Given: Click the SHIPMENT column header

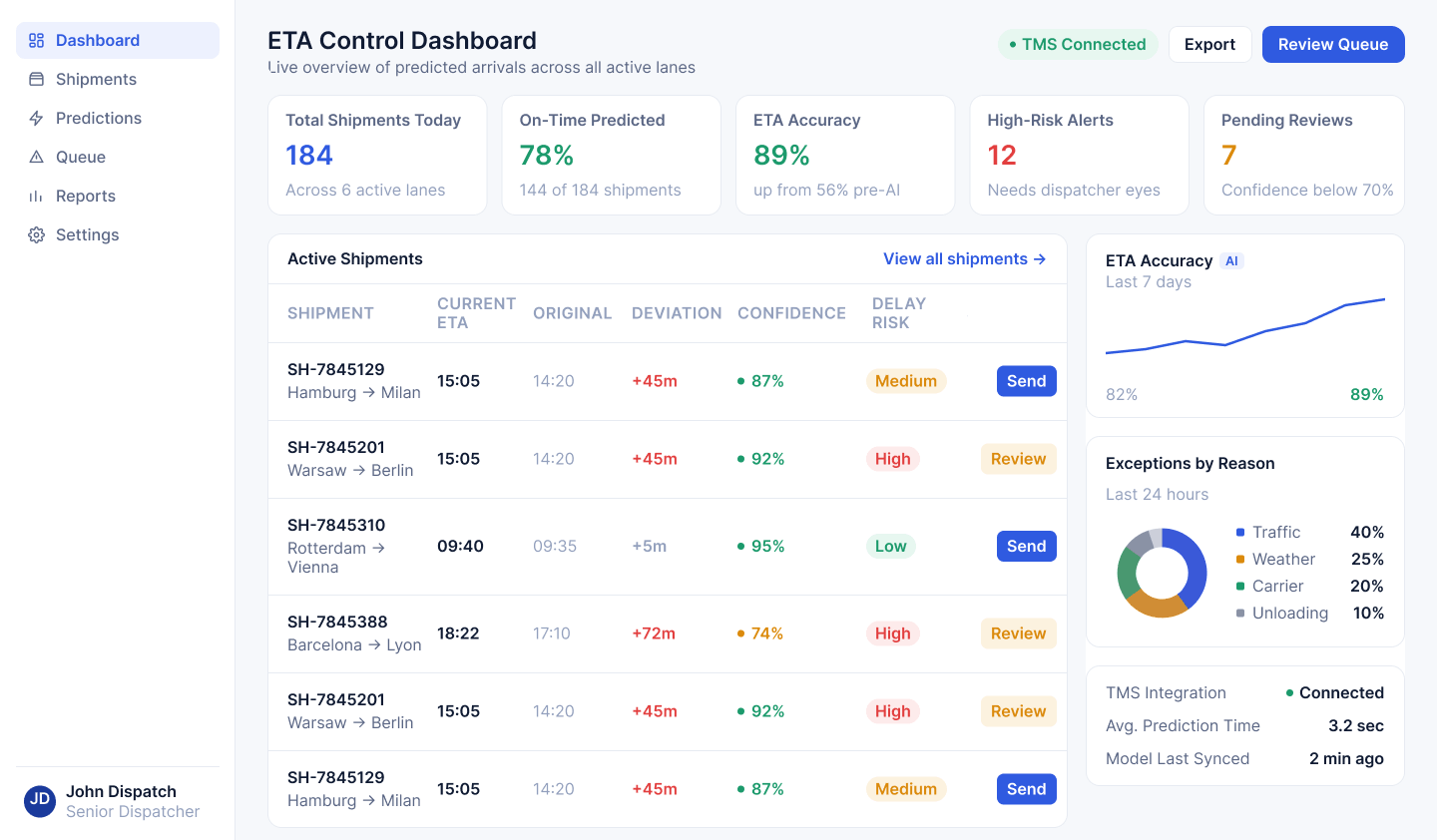Looking at the screenshot, I should 330,313.
